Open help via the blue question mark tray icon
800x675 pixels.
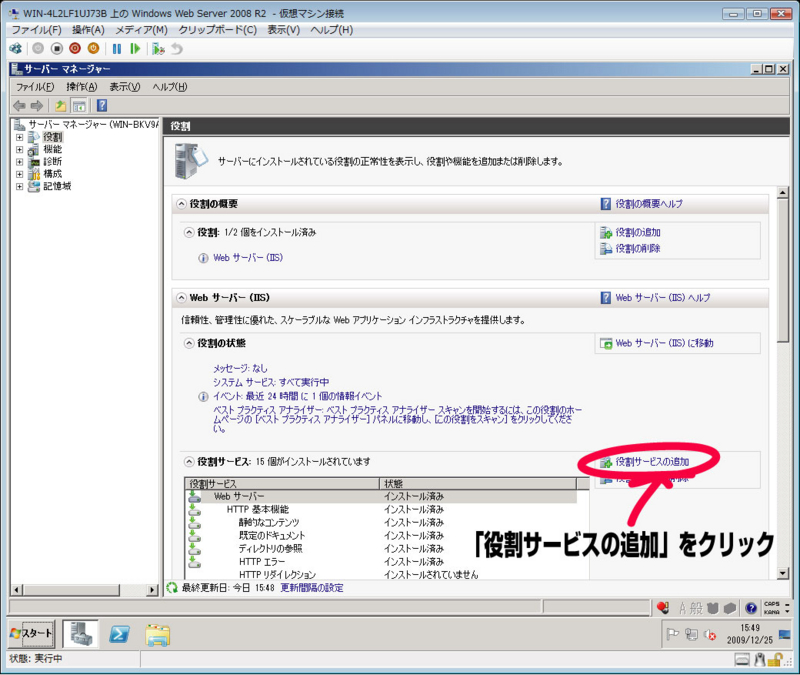click(x=751, y=607)
